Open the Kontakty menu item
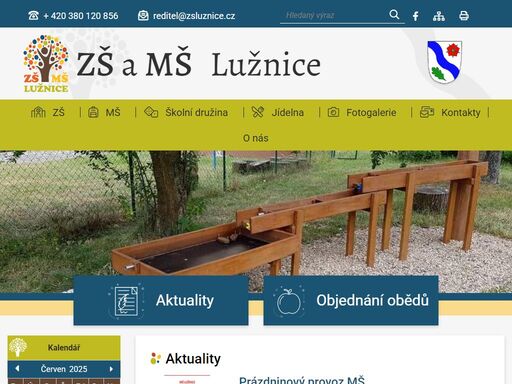This screenshot has width=512, height=384. [x=461, y=113]
